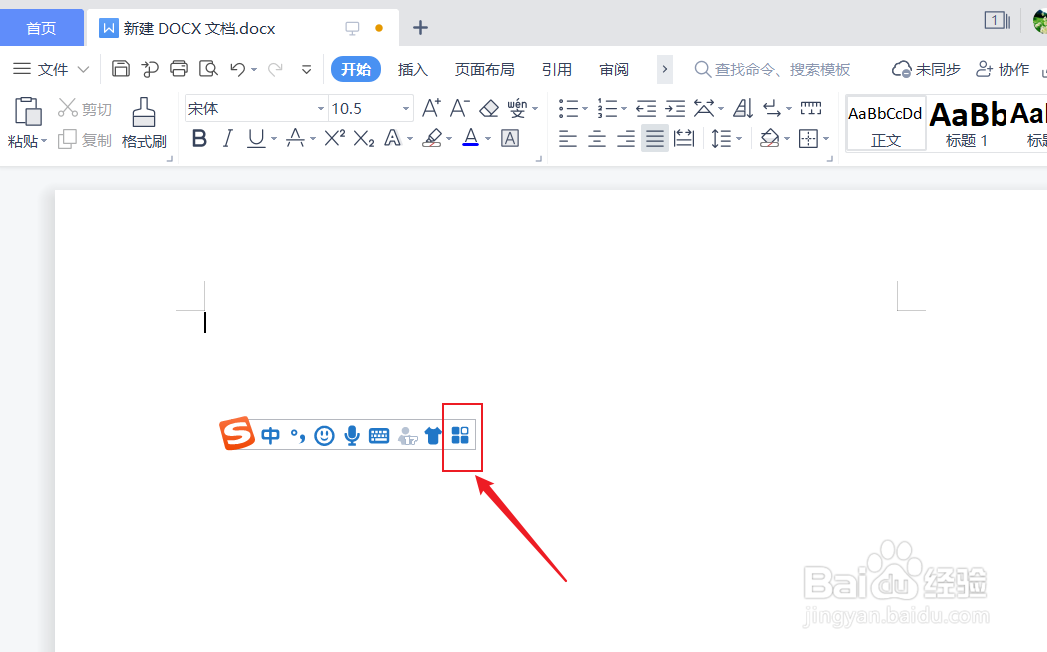Toggle bold formatting
1047x652 pixels.
(x=198, y=138)
